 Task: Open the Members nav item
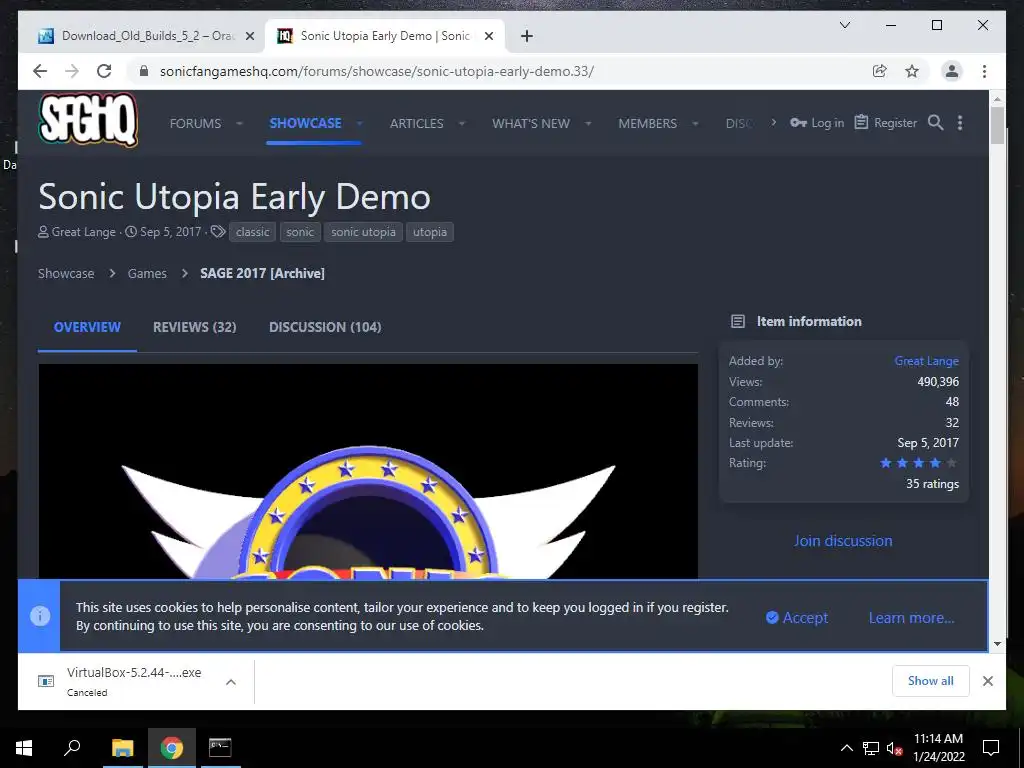648,123
